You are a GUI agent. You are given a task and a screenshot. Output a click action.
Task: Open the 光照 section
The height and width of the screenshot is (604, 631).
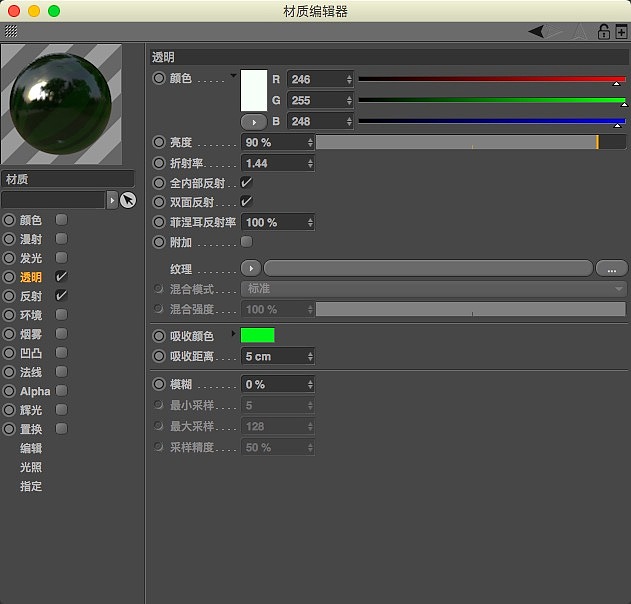(x=31, y=467)
